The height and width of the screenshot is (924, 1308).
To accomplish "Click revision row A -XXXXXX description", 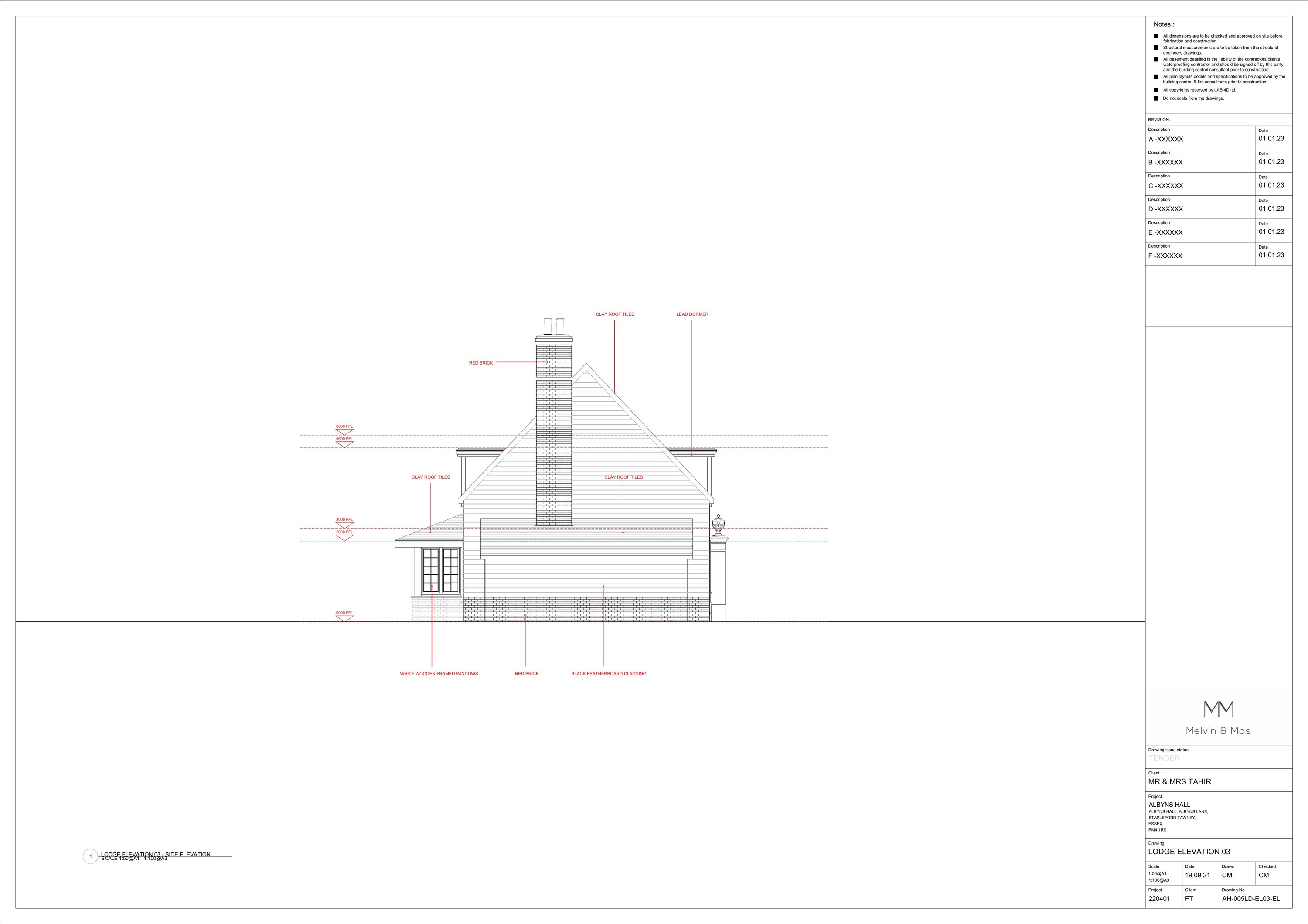I will pos(1165,139).
